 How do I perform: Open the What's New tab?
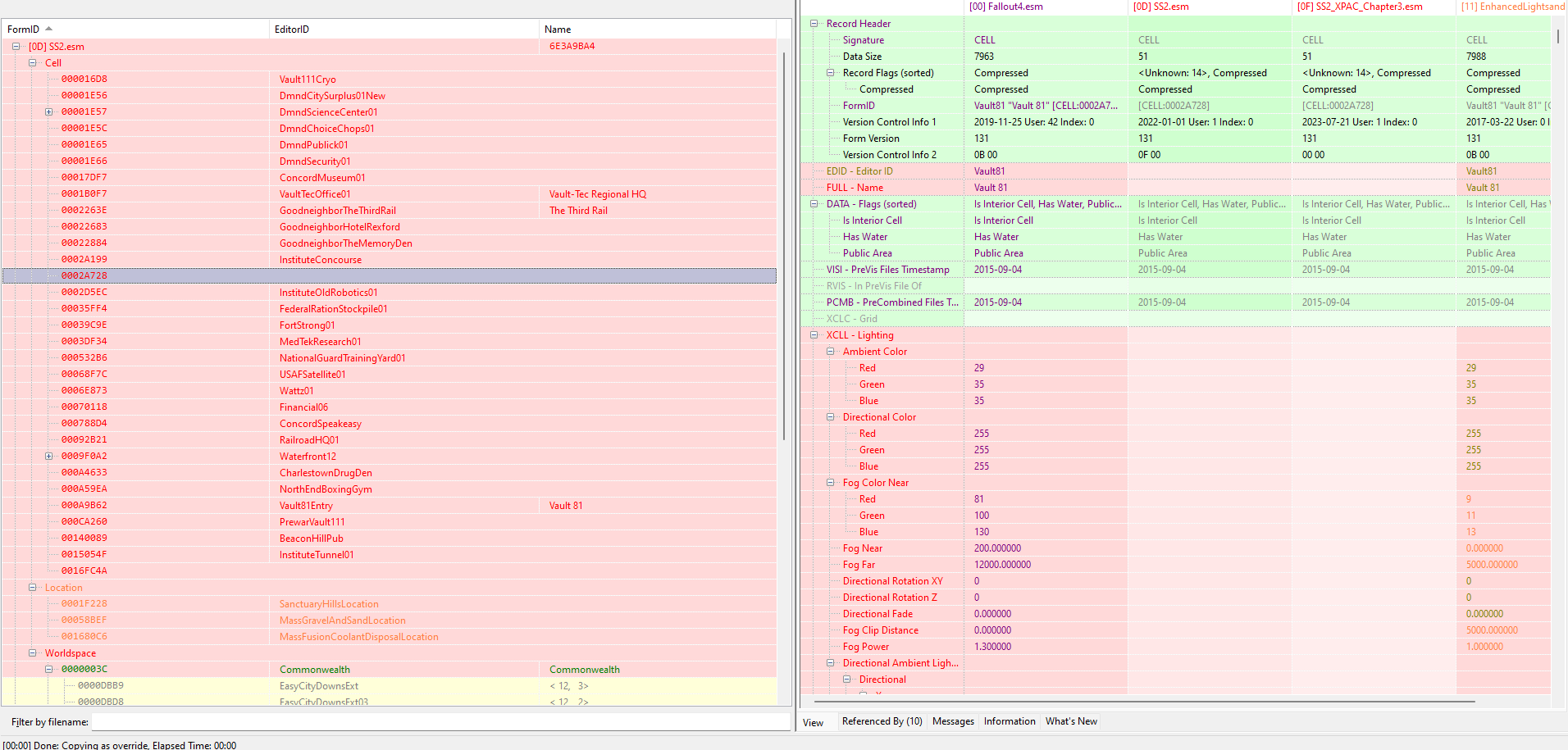tap(1071, 721)
